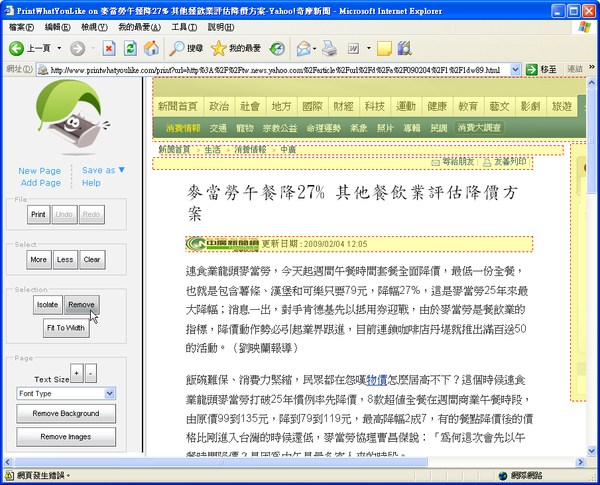
Task: Click the yellow note toolbar icon
Action: pos(384,49)
